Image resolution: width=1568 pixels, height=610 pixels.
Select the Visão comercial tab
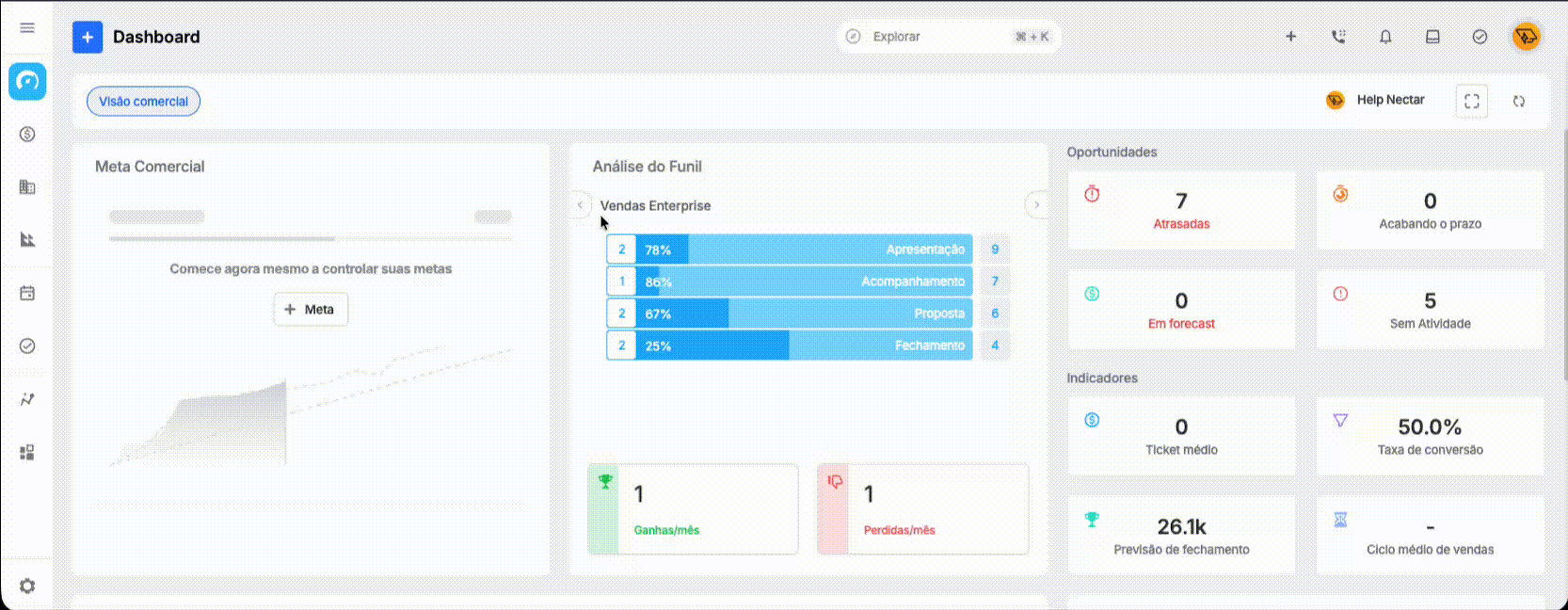tap(143, 101)
